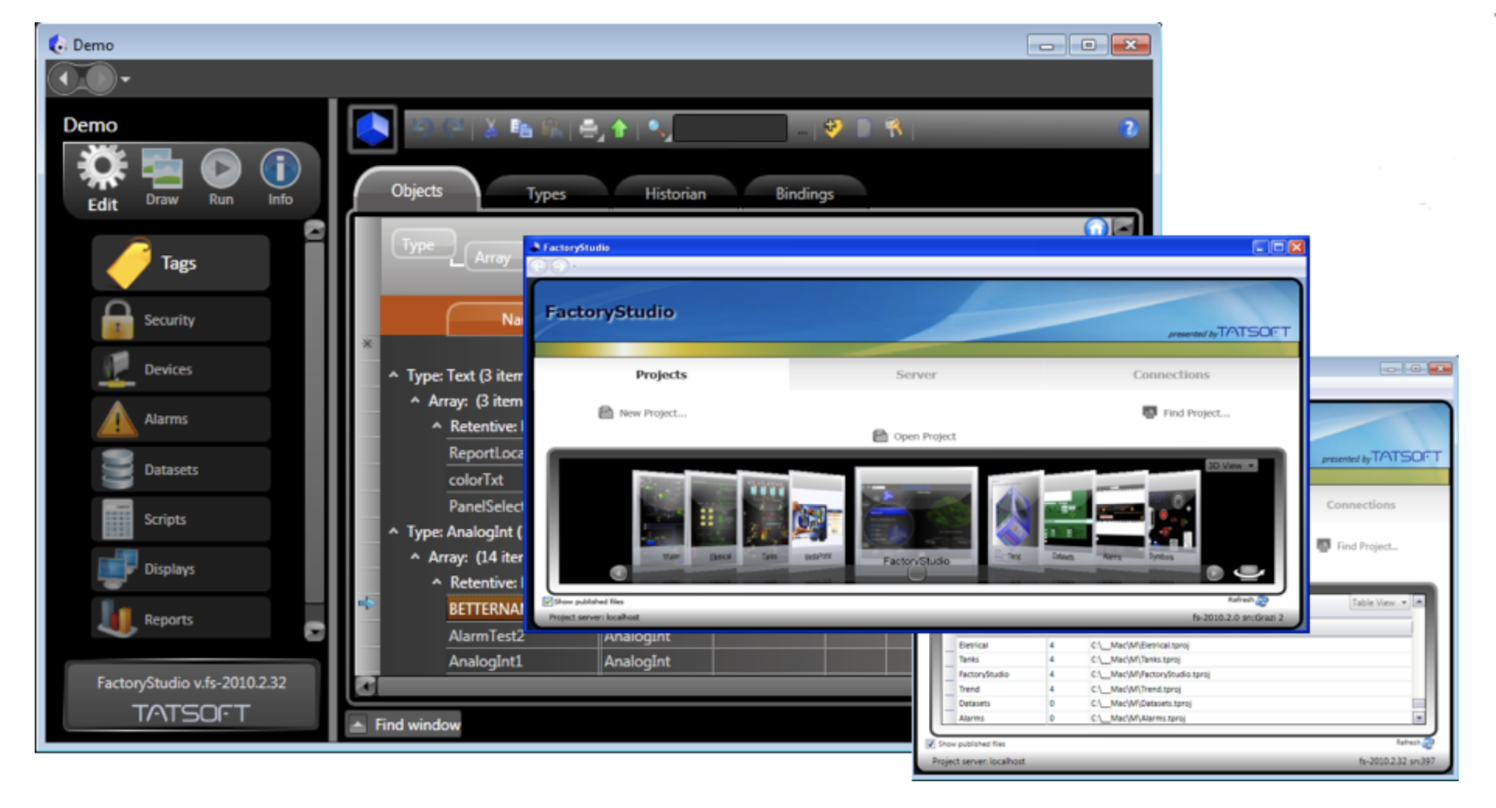
Task: Click the Copy toolbar icon
Action: click(520, 128)
